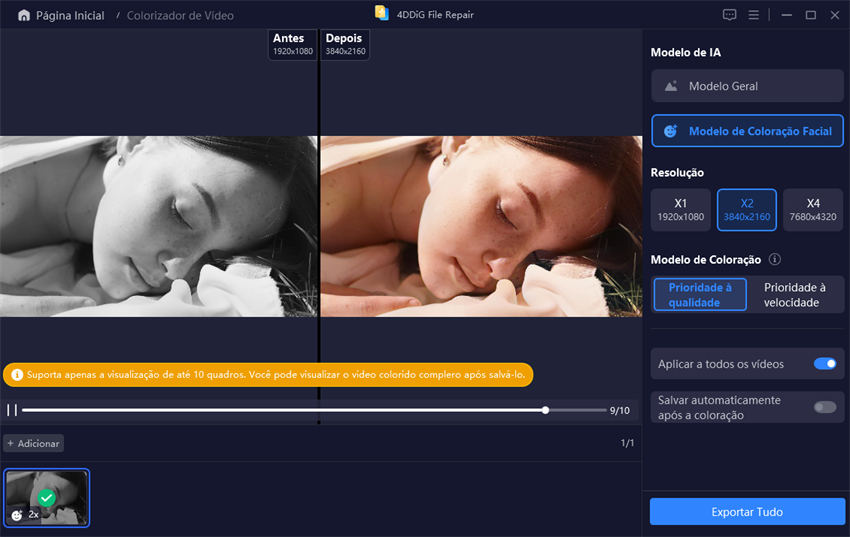The width and height of the screenshot is (850, 537).
Task: Minimize the application window
Action: coord(787,15)
